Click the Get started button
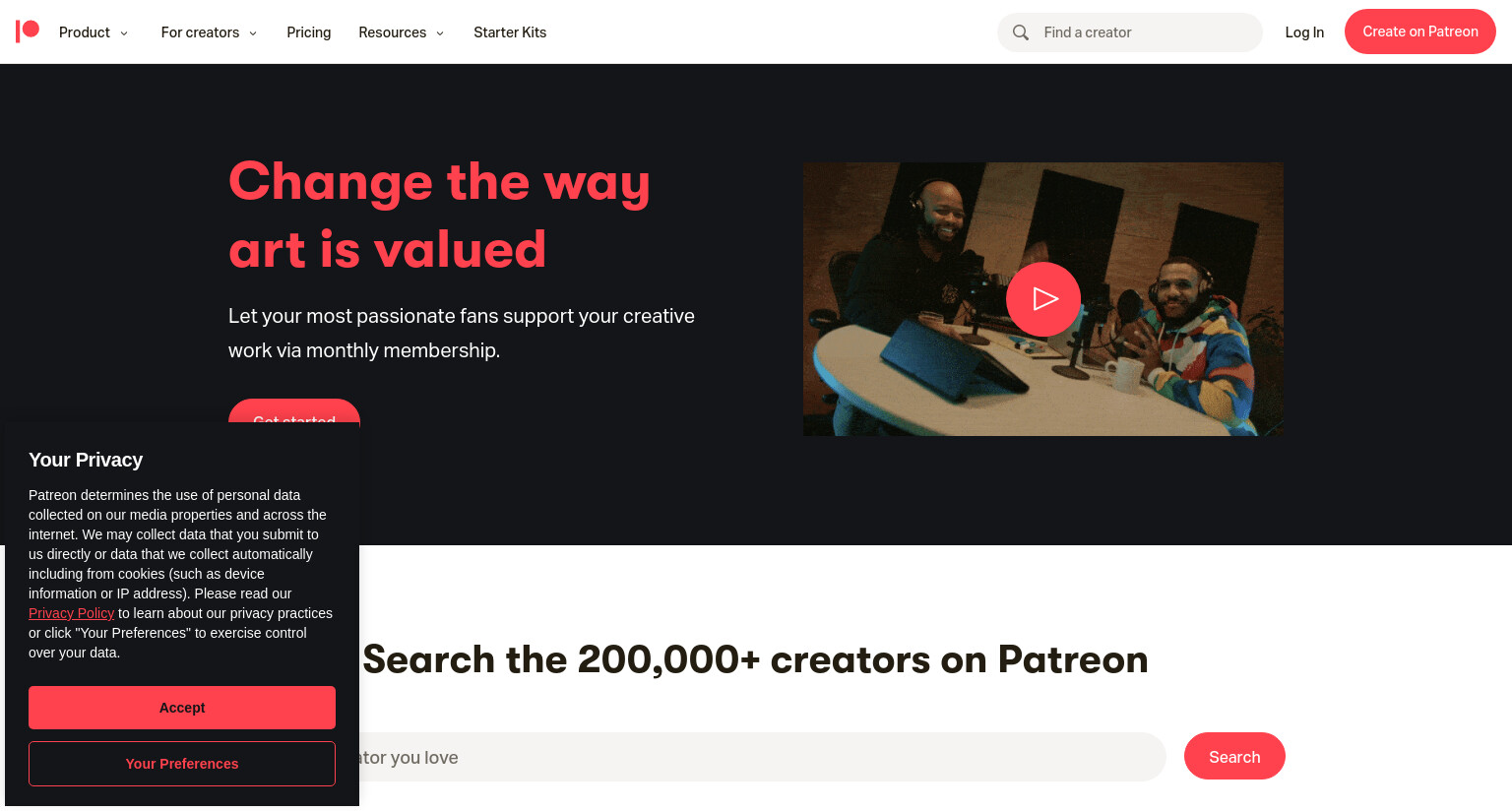Viewport: 1512px width, 811px height. pos(294,412)
